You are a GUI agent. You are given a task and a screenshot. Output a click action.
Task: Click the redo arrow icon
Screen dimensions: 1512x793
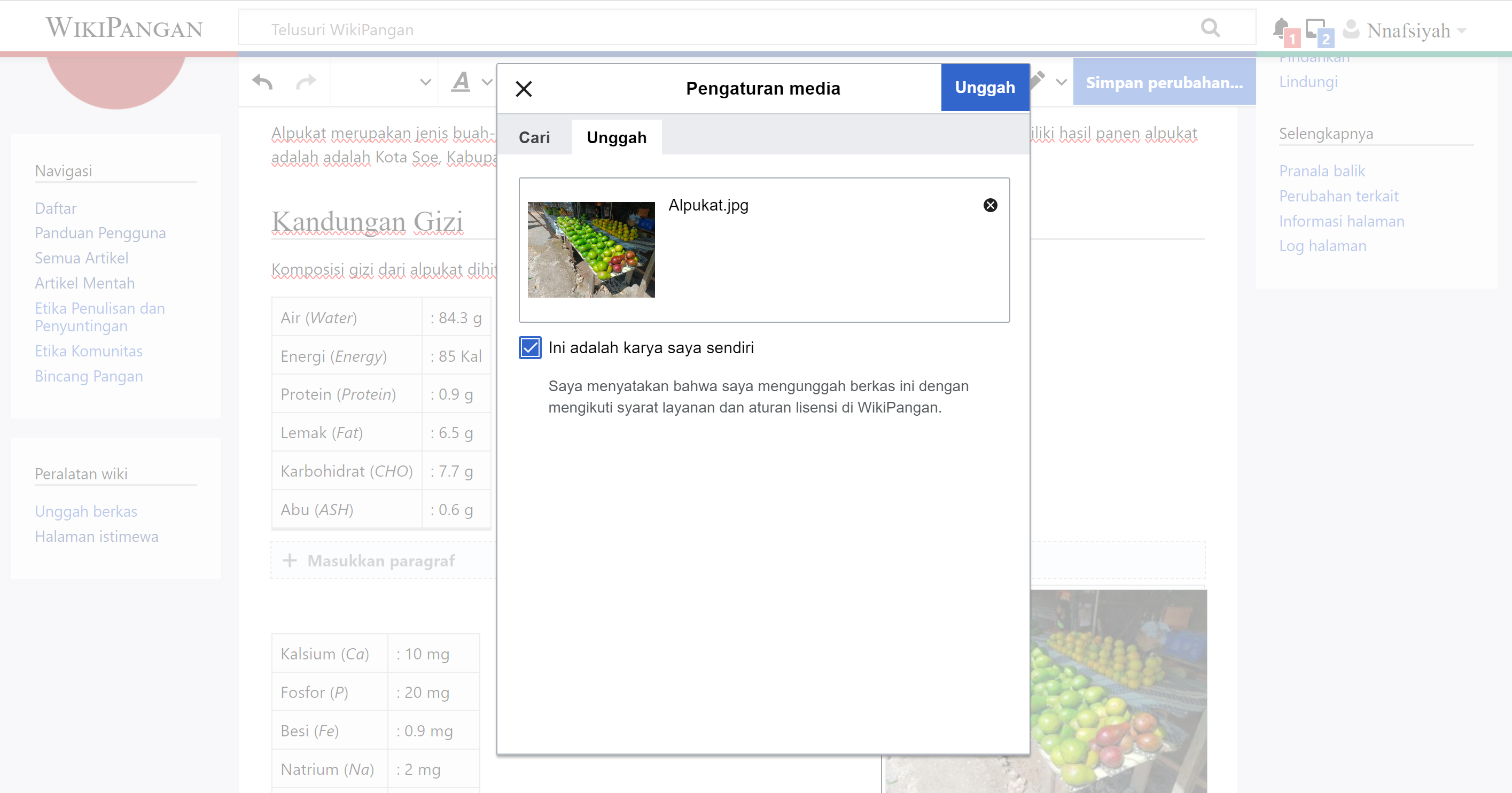[306, 82]
